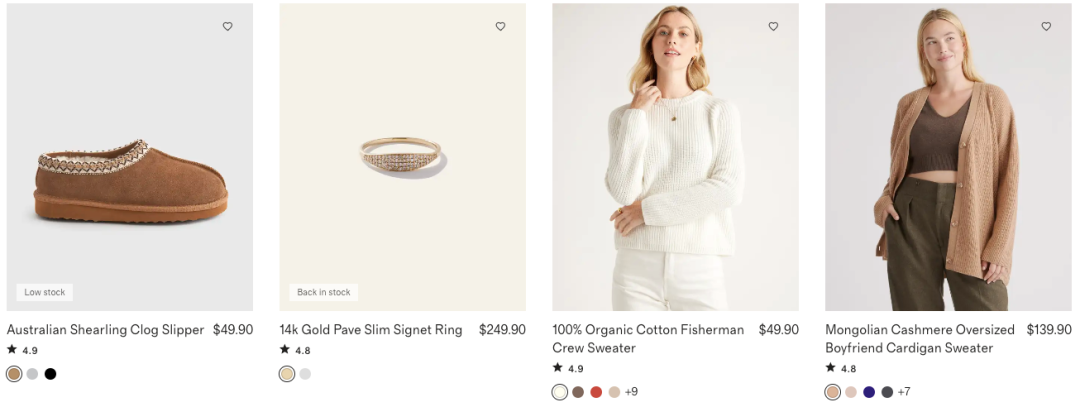Show +9 more Fisherman Sweater colors
The image size is (1080, 407).
[631, 392]
